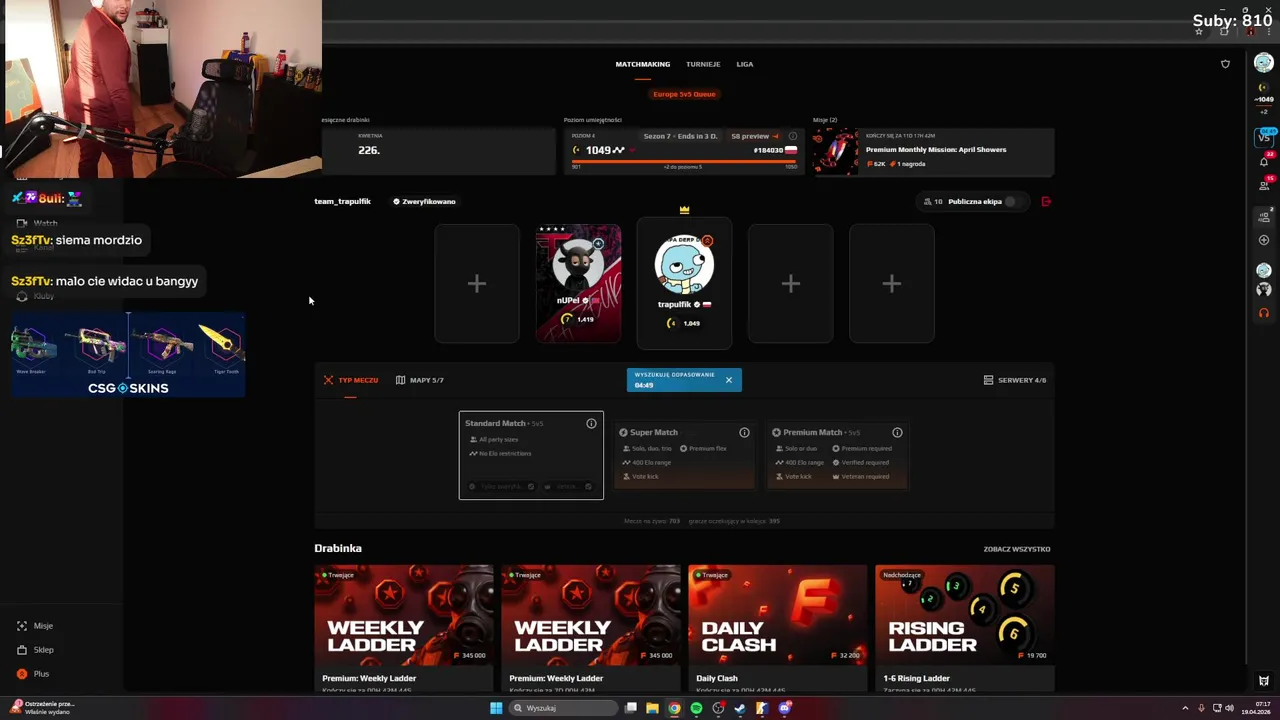Open party members icon in right sidebar
The height and width of the screenshot is (720, 1280).
[1264, 216]
